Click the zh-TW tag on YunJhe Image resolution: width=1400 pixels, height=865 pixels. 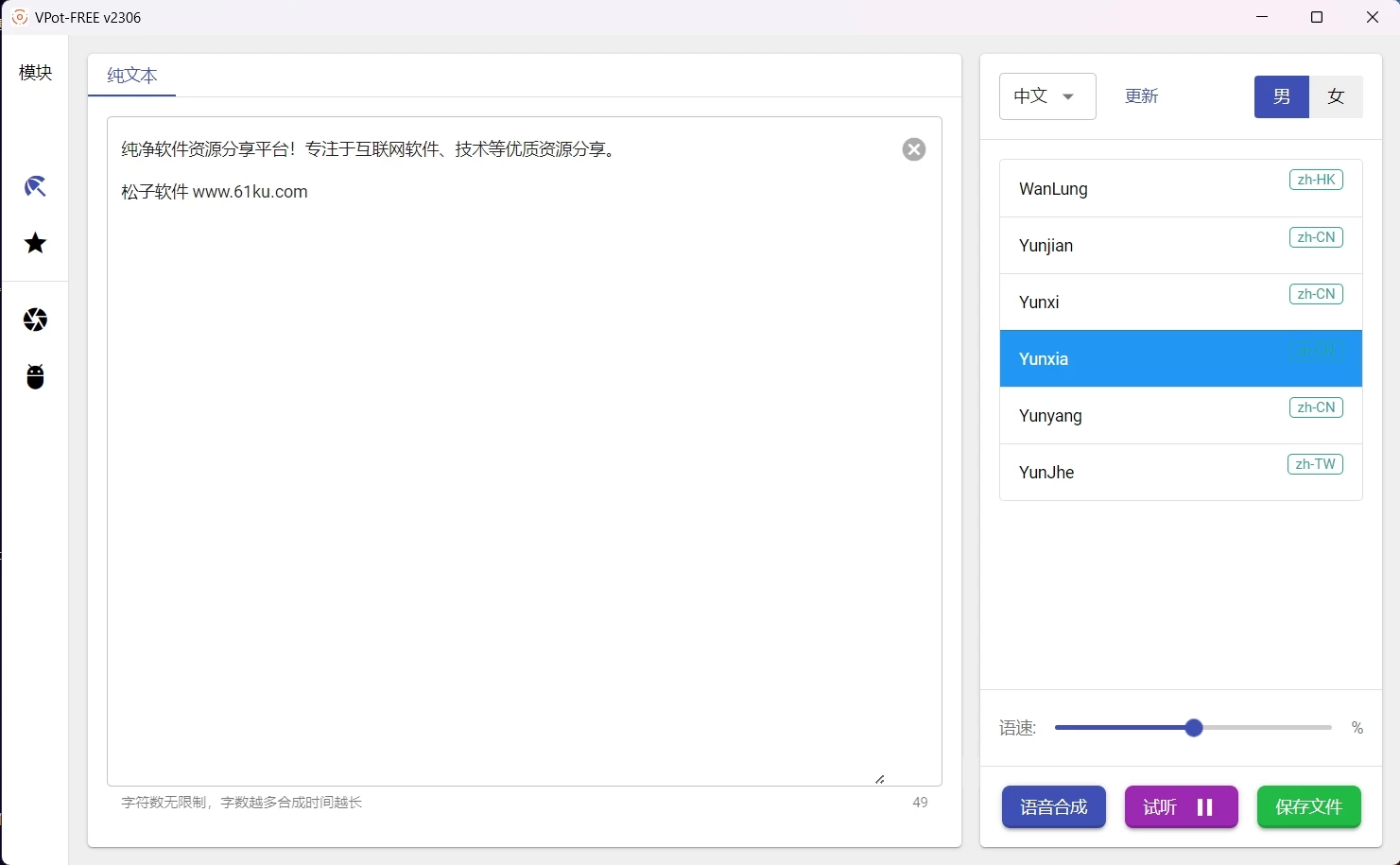(x=1315, y=464)
